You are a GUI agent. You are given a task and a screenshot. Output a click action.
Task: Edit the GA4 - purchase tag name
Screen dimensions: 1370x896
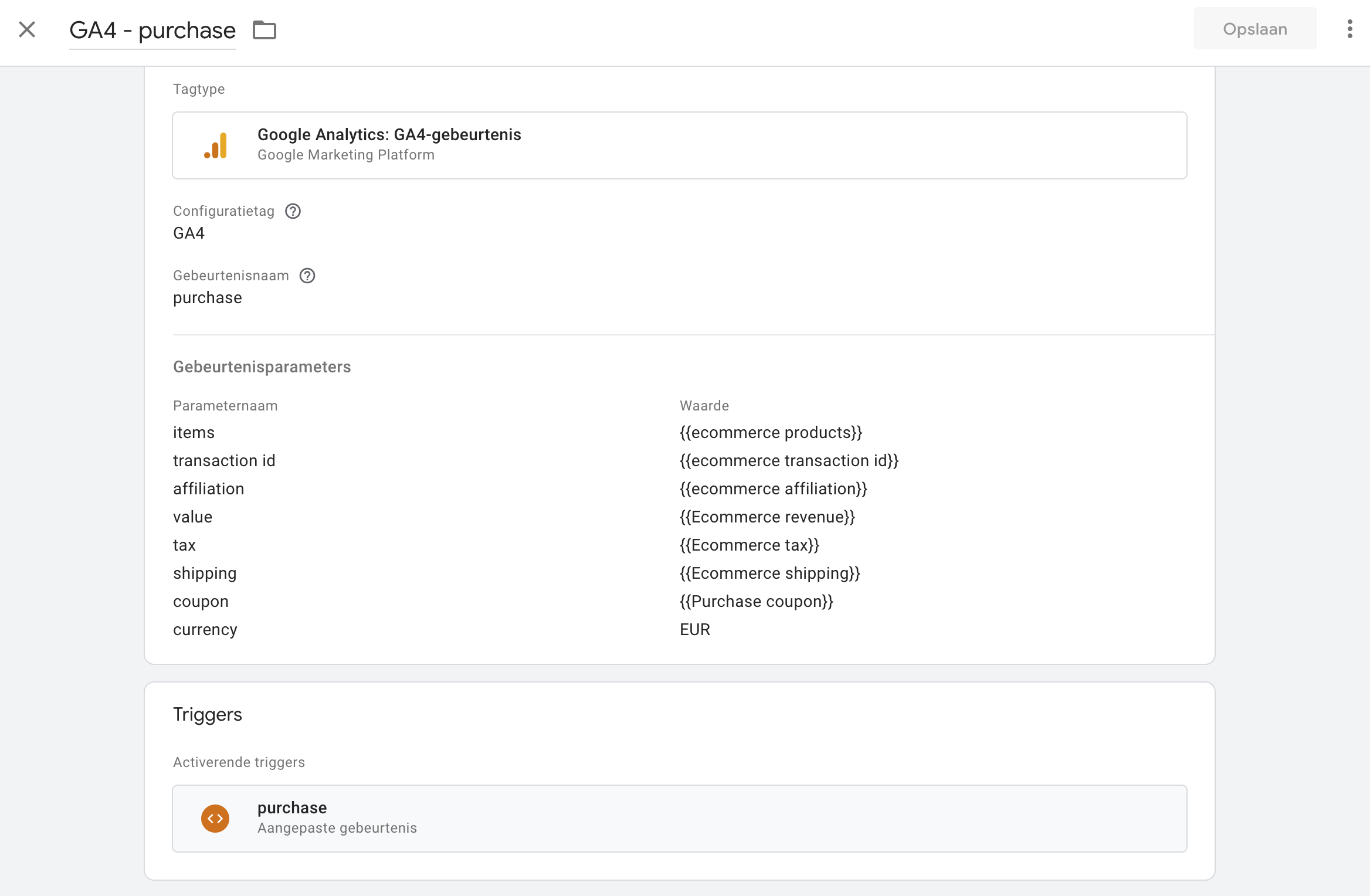pyautogui.click(x=152, y=30)
